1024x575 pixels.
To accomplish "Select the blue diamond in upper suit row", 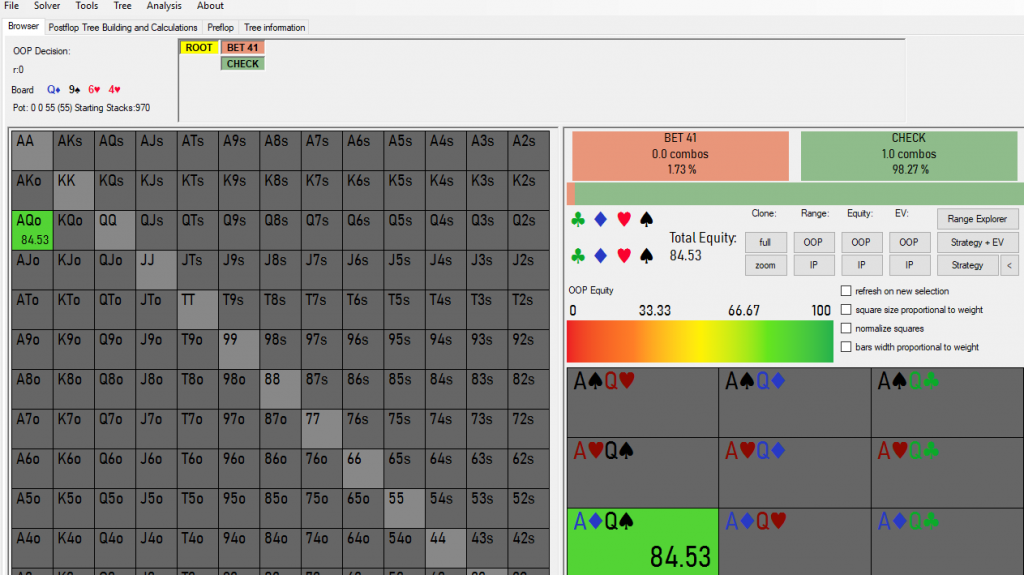I will [601, 220].
